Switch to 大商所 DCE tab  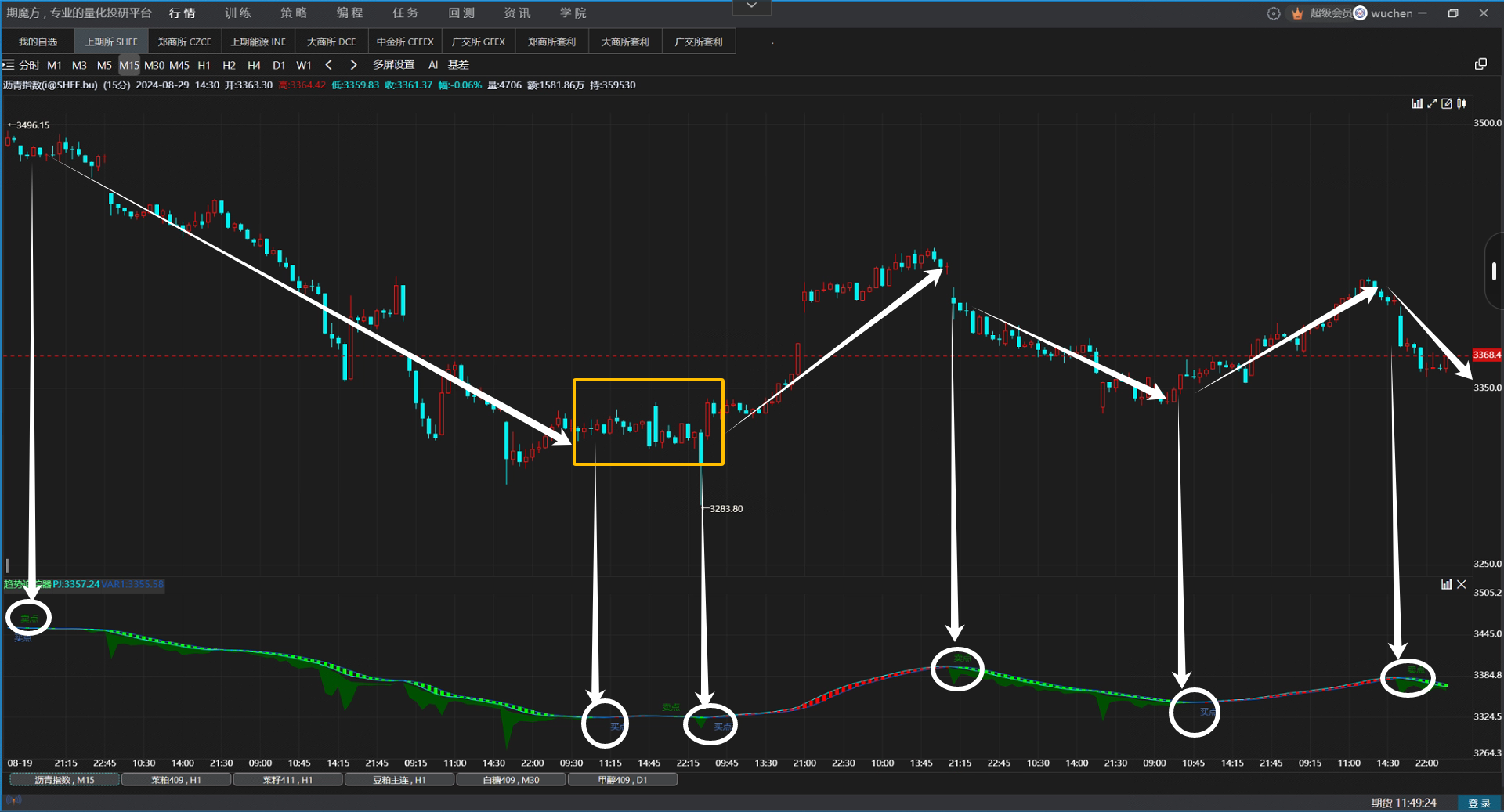click(331, 42)
